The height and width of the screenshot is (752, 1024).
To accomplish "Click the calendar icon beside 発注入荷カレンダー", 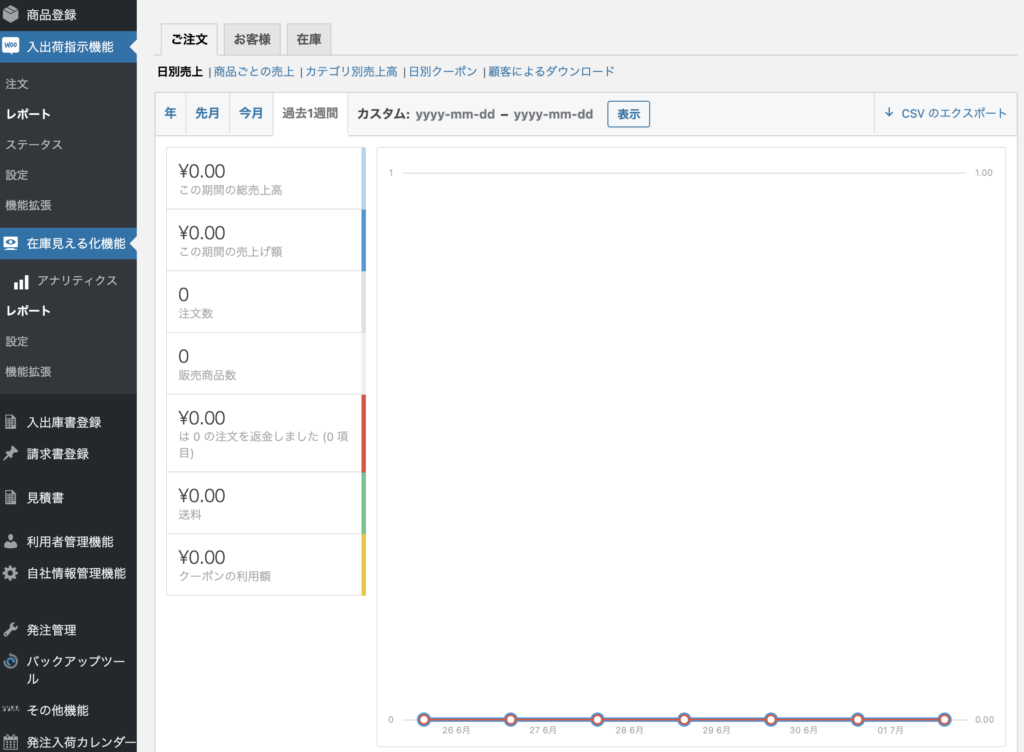I will (11, 742).
